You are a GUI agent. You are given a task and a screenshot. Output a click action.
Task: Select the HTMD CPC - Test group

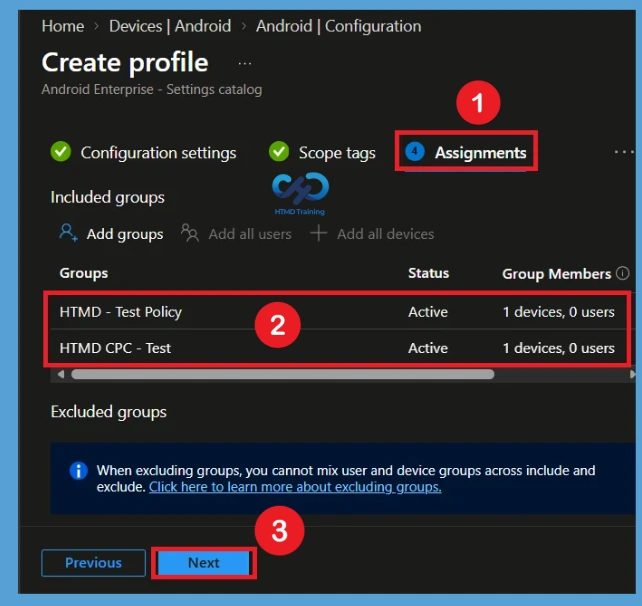pos(115,348)
